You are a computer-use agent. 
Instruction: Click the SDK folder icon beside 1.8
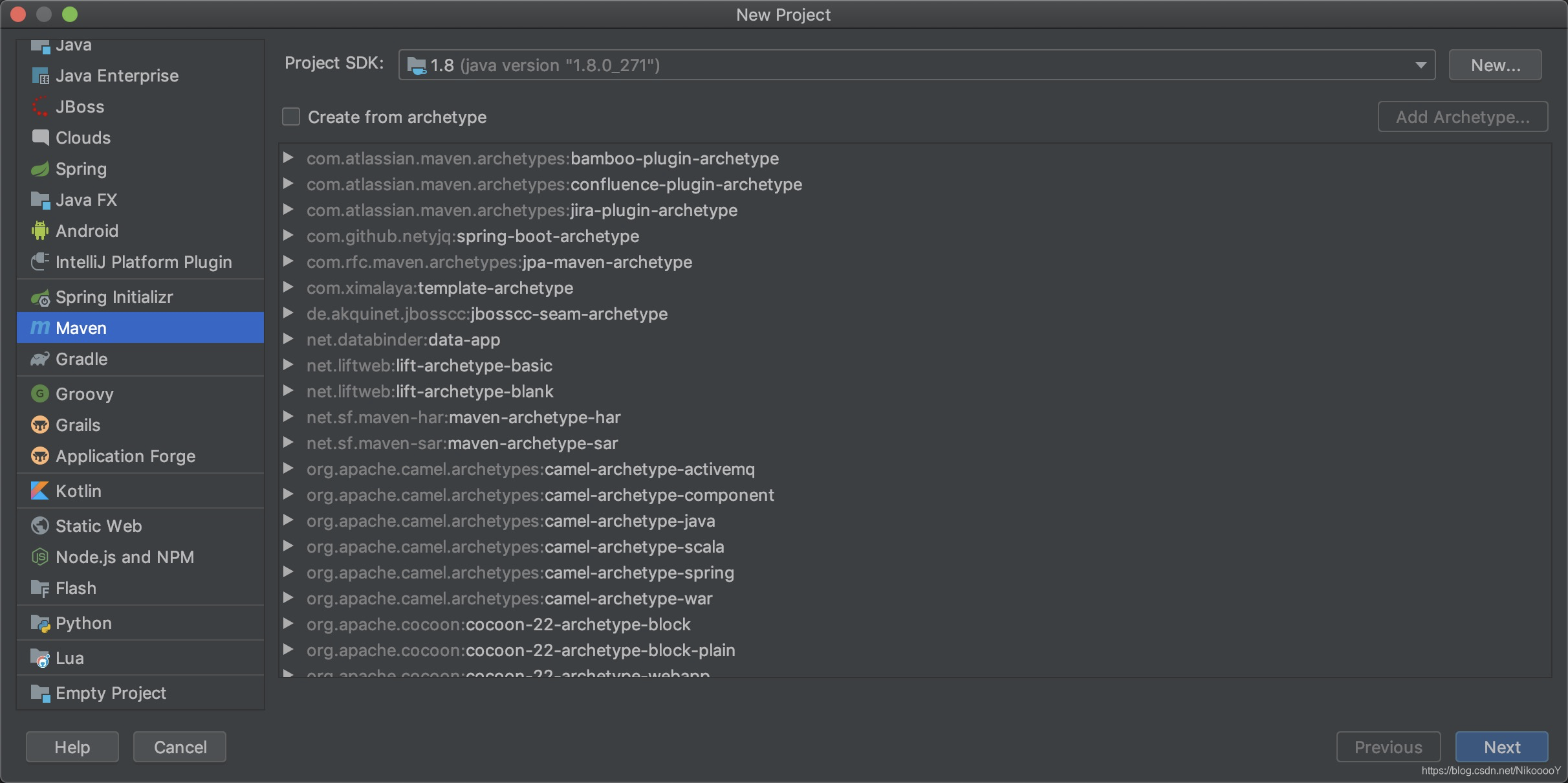(x=417, y=65)
